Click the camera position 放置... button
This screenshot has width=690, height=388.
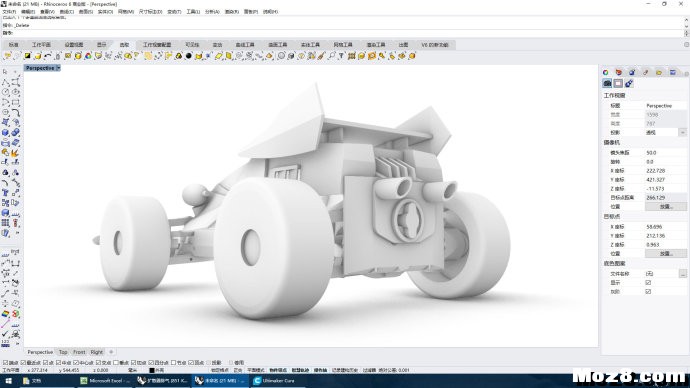click(x=666, y=207)
